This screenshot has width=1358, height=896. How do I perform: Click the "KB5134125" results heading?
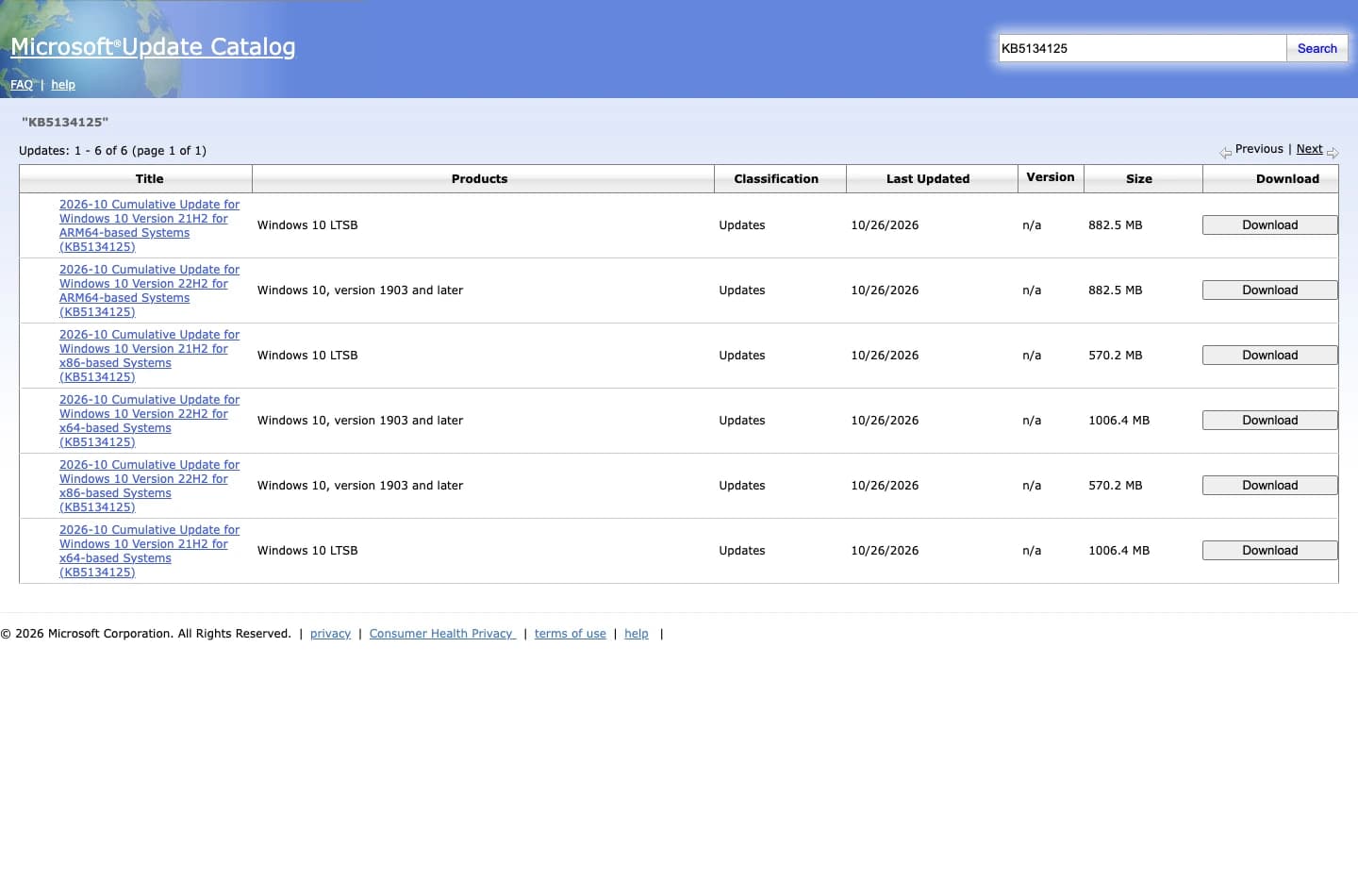click(65, 123)
